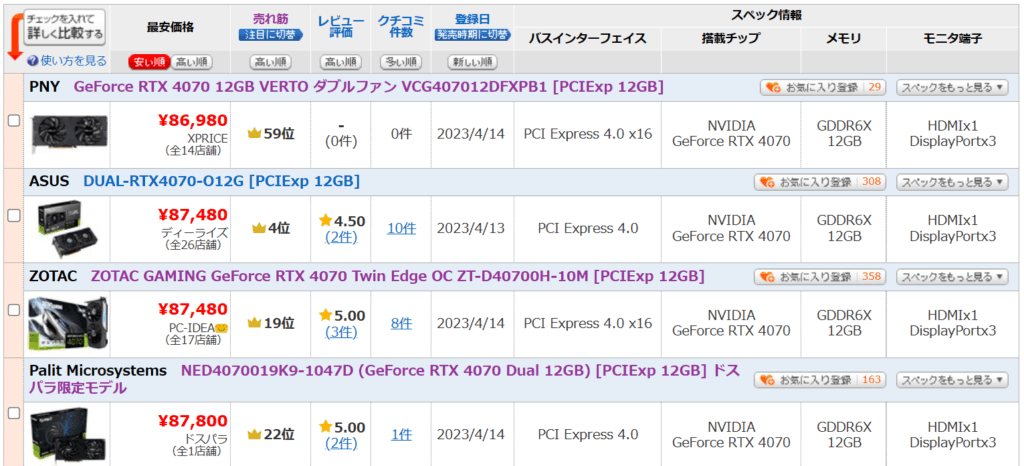Tick the checkbox for ZOTAC Twin Edge OC
This screenshot has height=466, width=1024.
13,310
